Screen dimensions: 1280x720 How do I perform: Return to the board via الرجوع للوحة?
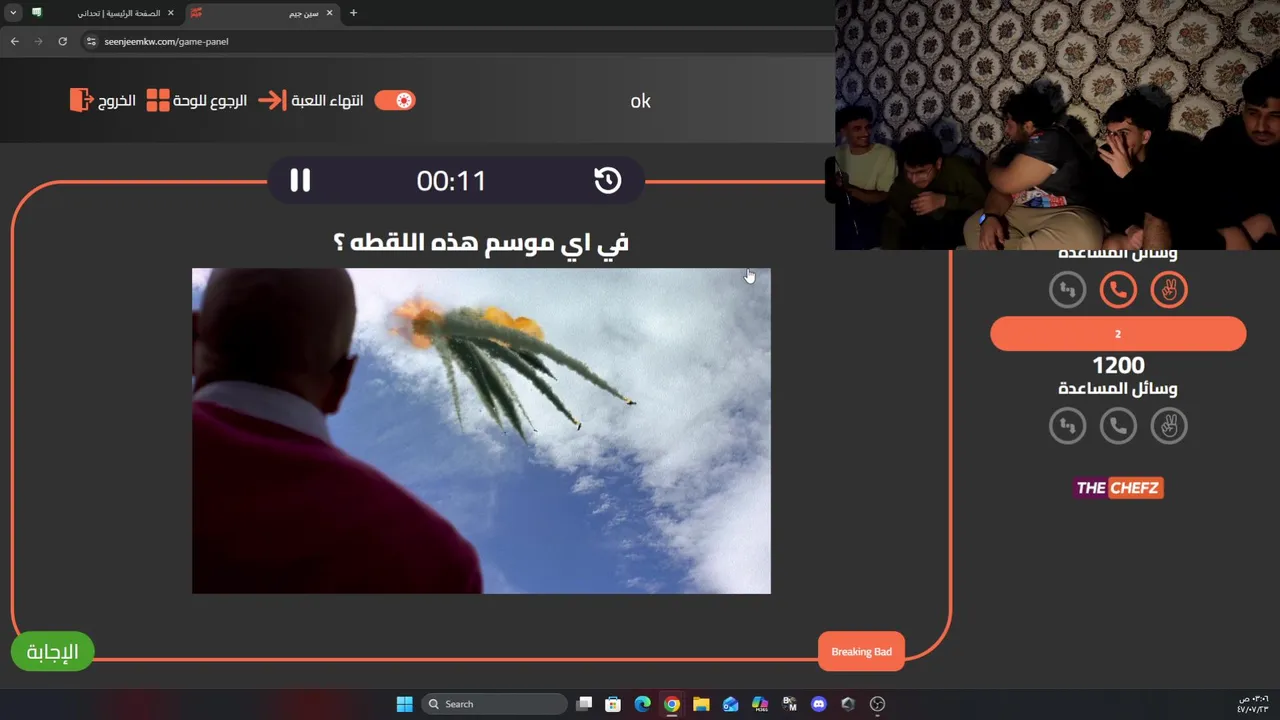(x=209, y=101)
